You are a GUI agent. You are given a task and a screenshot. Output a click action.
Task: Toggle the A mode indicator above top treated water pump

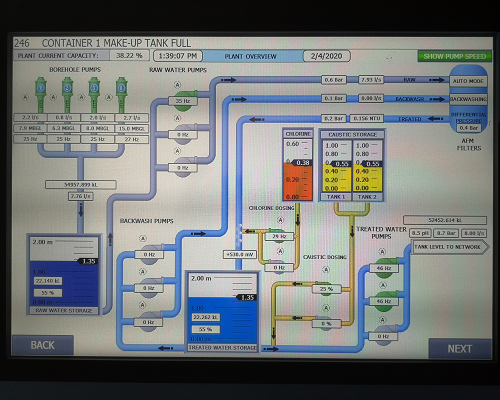point(382,251)
